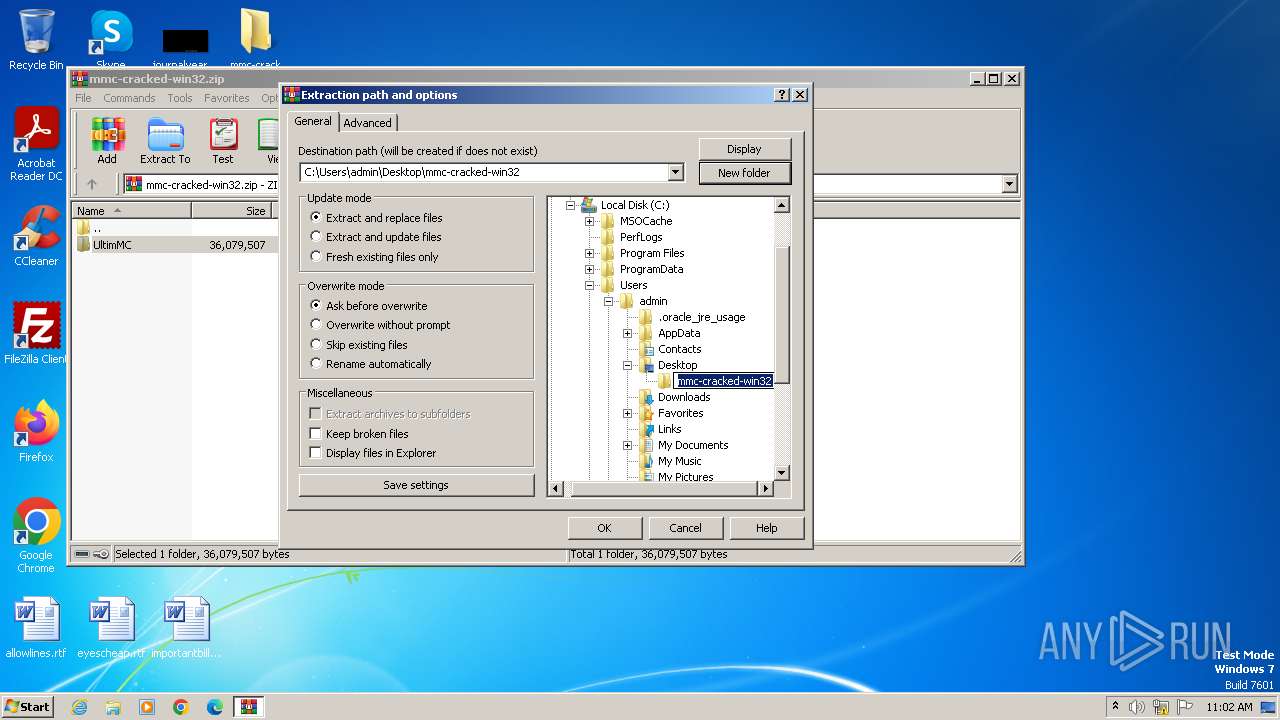
Task: Select Extract and replace files option
Action: (376, 218)
